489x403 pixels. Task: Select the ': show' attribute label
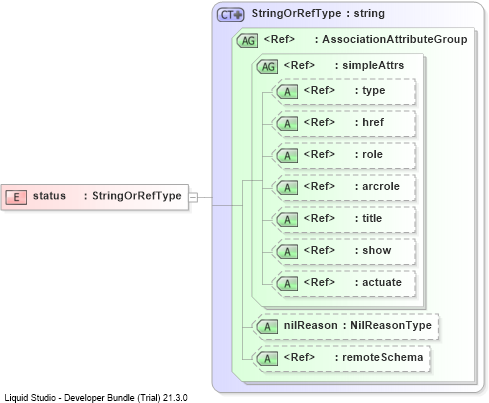(373, 250)
